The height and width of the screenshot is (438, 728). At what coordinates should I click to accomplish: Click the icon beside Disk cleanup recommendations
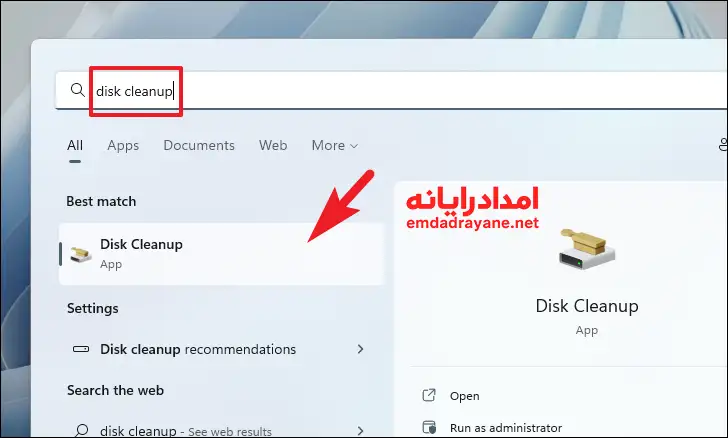coord(81,350)
